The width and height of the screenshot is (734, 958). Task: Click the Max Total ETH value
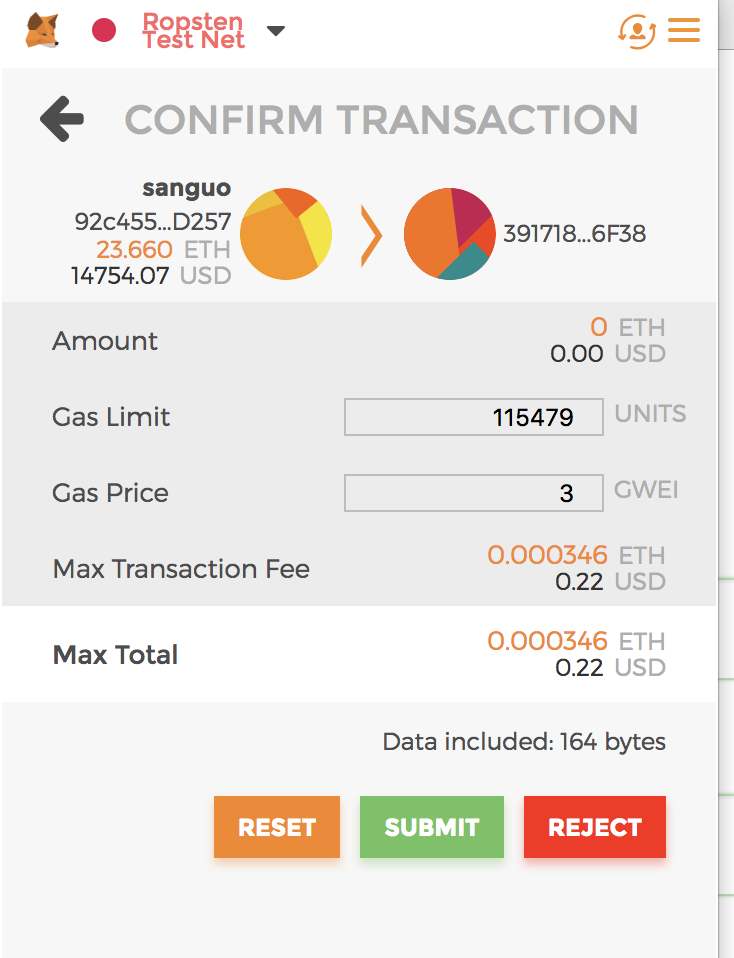point(547,641)
